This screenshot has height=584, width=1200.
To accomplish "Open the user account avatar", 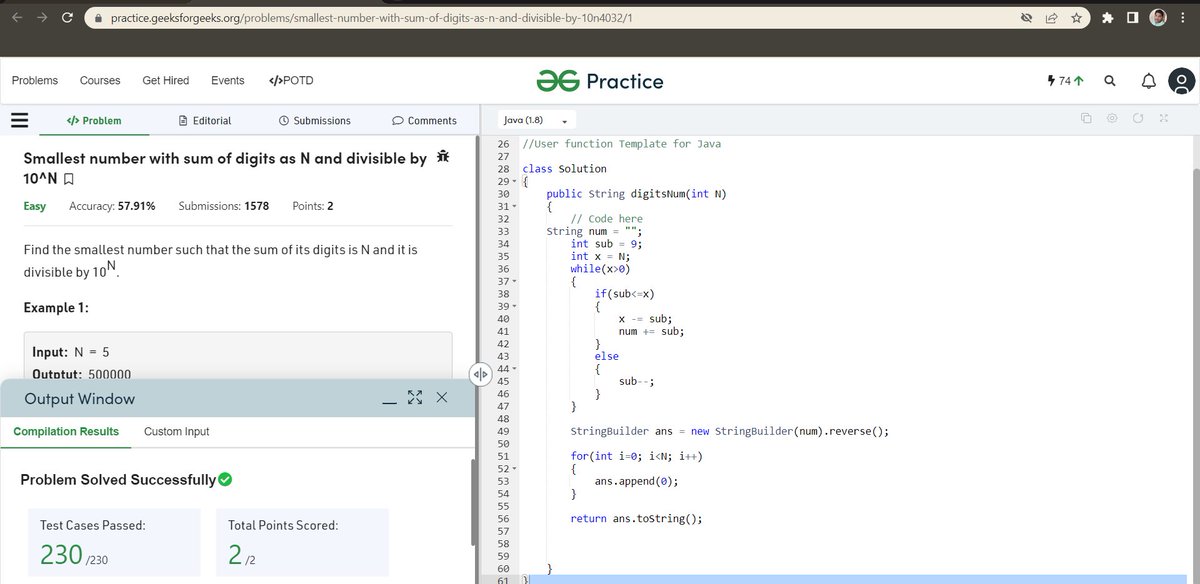I will (1182, 81).
